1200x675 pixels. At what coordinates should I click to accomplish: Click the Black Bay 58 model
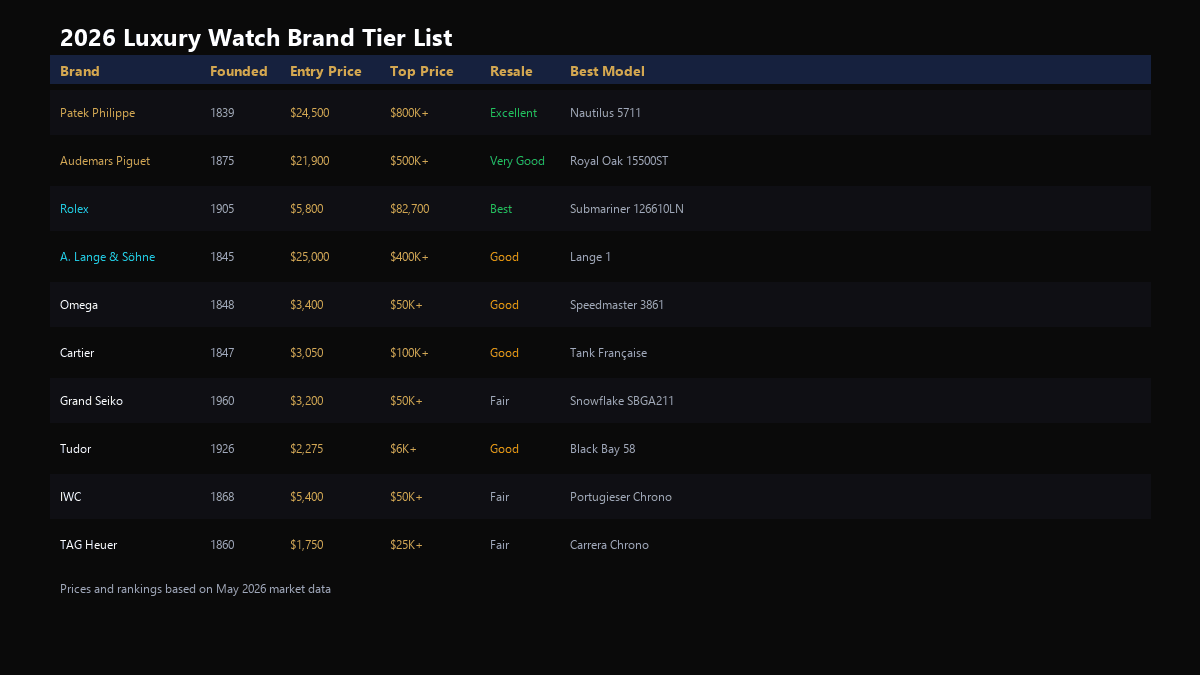pos(602,449)
